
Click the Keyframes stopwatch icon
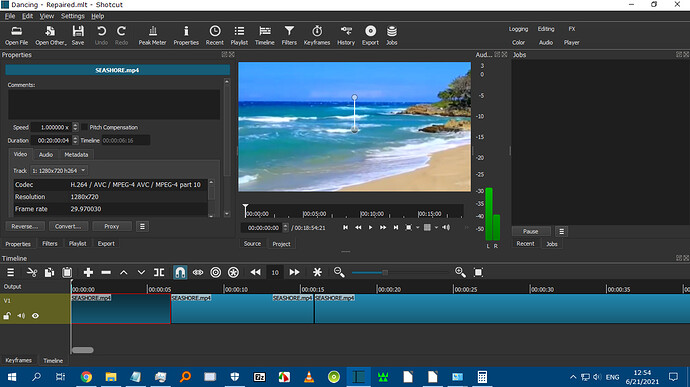(x=317, y=35)
